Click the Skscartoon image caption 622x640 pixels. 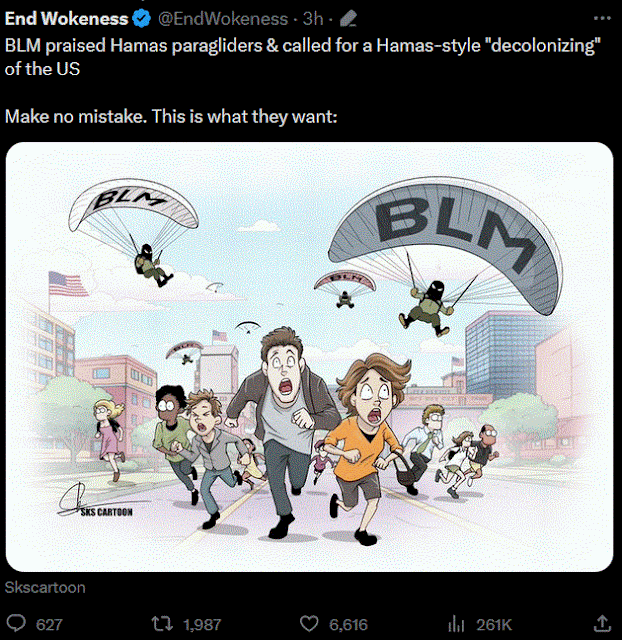click(x=45, y=587)
